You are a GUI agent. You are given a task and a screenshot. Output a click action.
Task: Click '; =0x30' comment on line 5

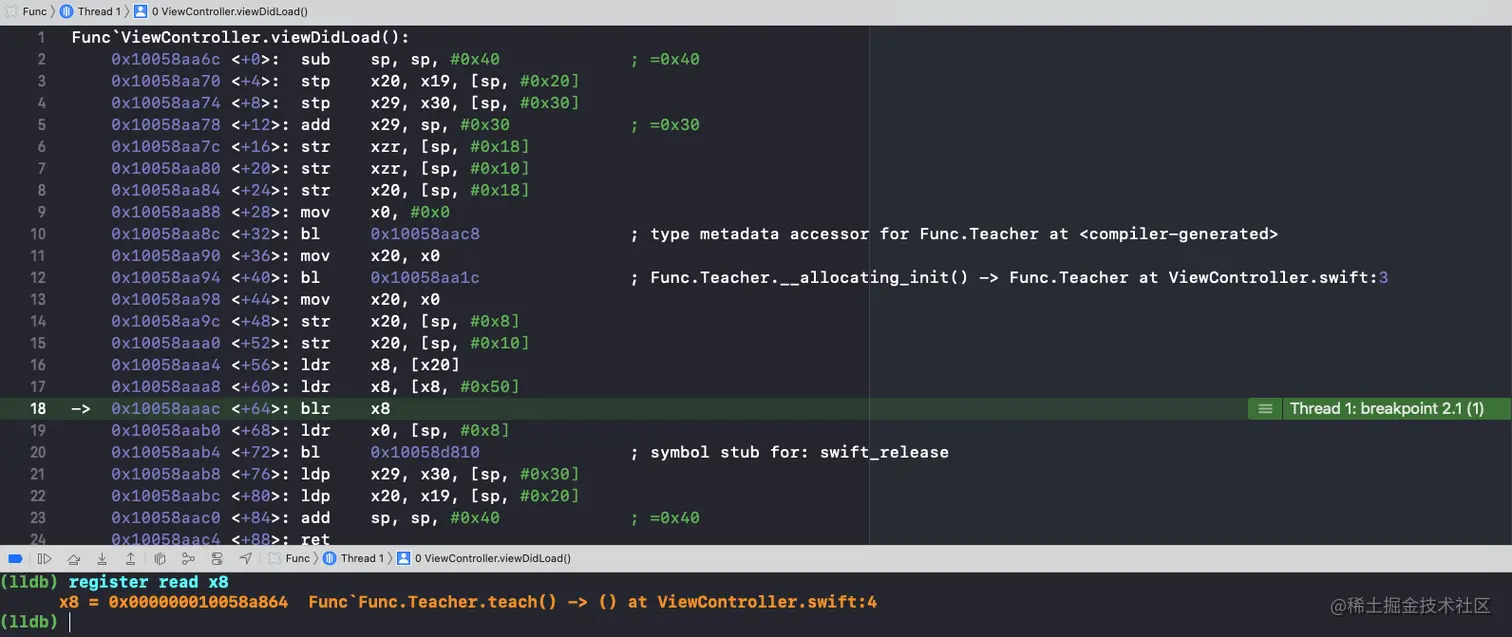pyautogui.click(x=665, y=125)
